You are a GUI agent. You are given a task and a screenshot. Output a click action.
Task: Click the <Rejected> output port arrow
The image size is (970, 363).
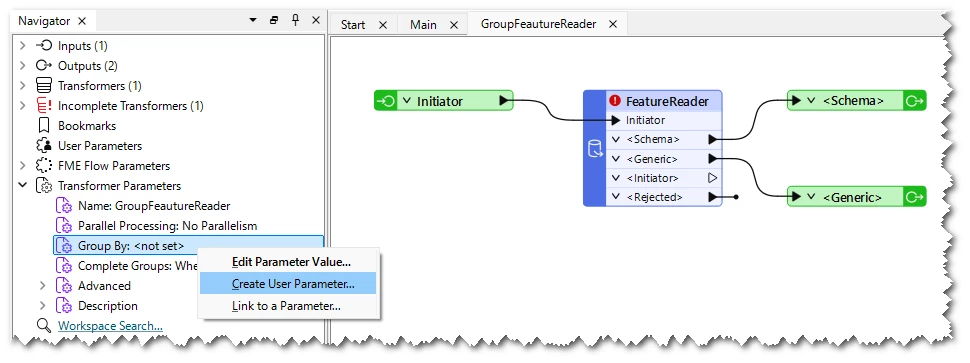(713, 197)
